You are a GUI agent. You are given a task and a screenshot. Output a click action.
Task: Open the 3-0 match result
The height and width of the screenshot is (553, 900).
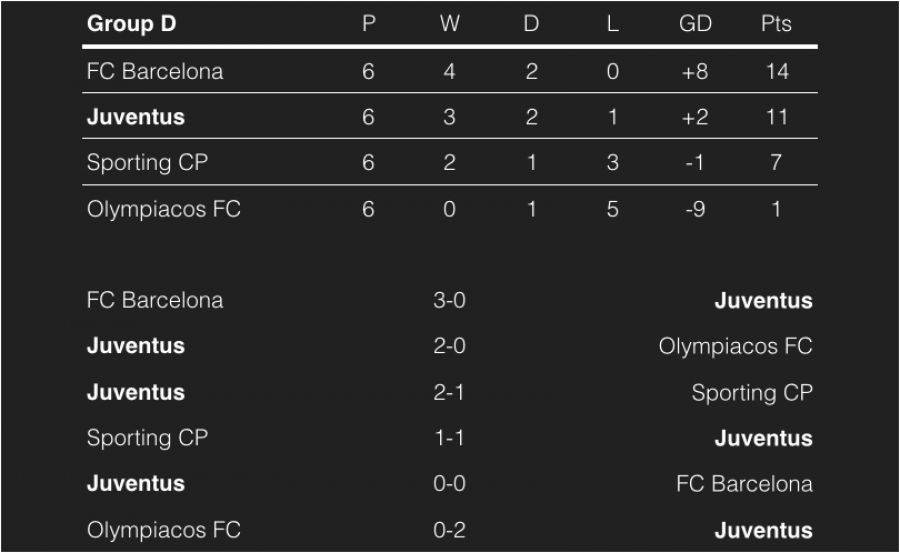pyautogui.click(x=449, y=300)
